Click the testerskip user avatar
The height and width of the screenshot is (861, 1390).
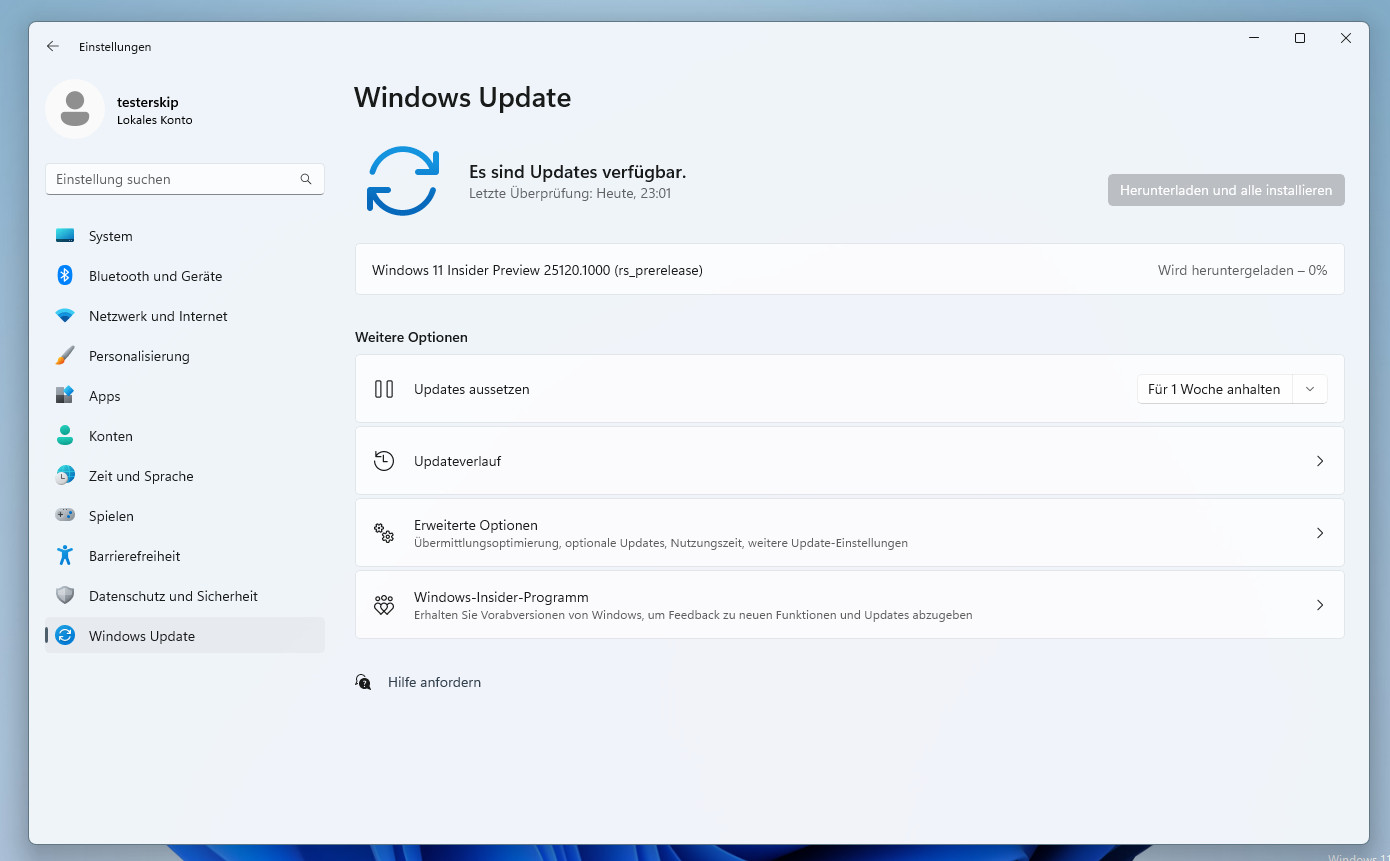[75, 109]
